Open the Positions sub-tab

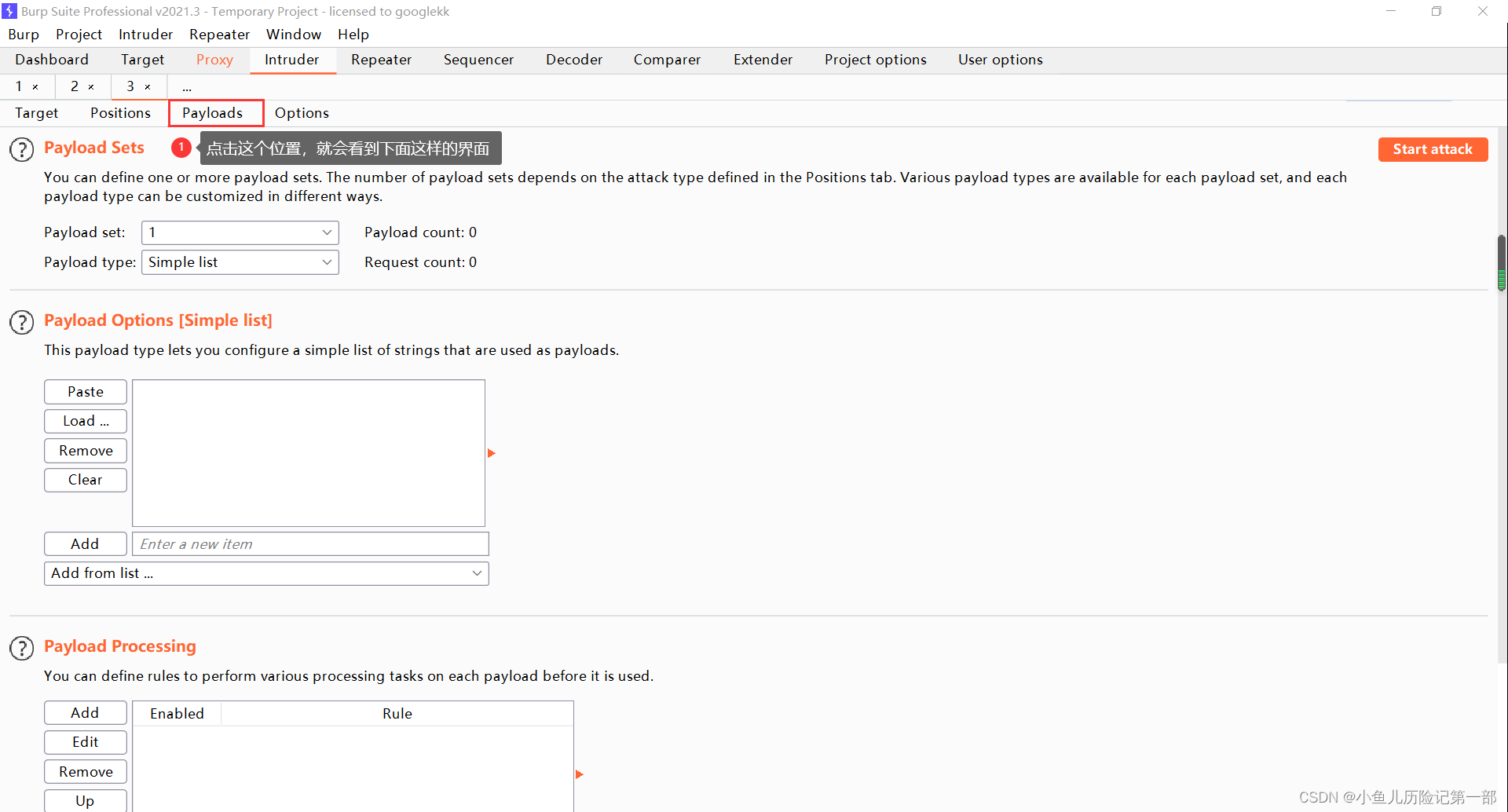click(120, 113)
